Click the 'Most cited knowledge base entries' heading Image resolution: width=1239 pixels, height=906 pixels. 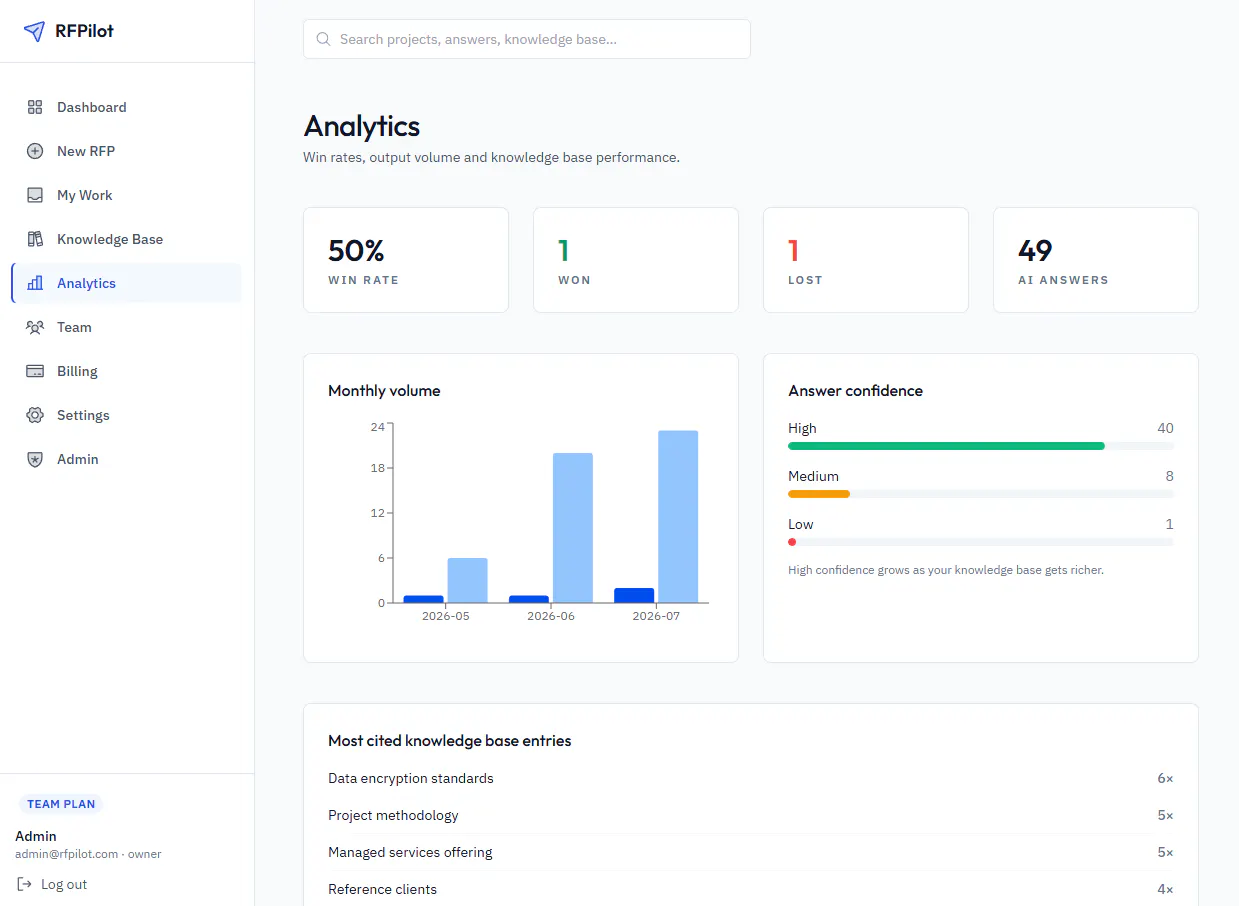450,741
